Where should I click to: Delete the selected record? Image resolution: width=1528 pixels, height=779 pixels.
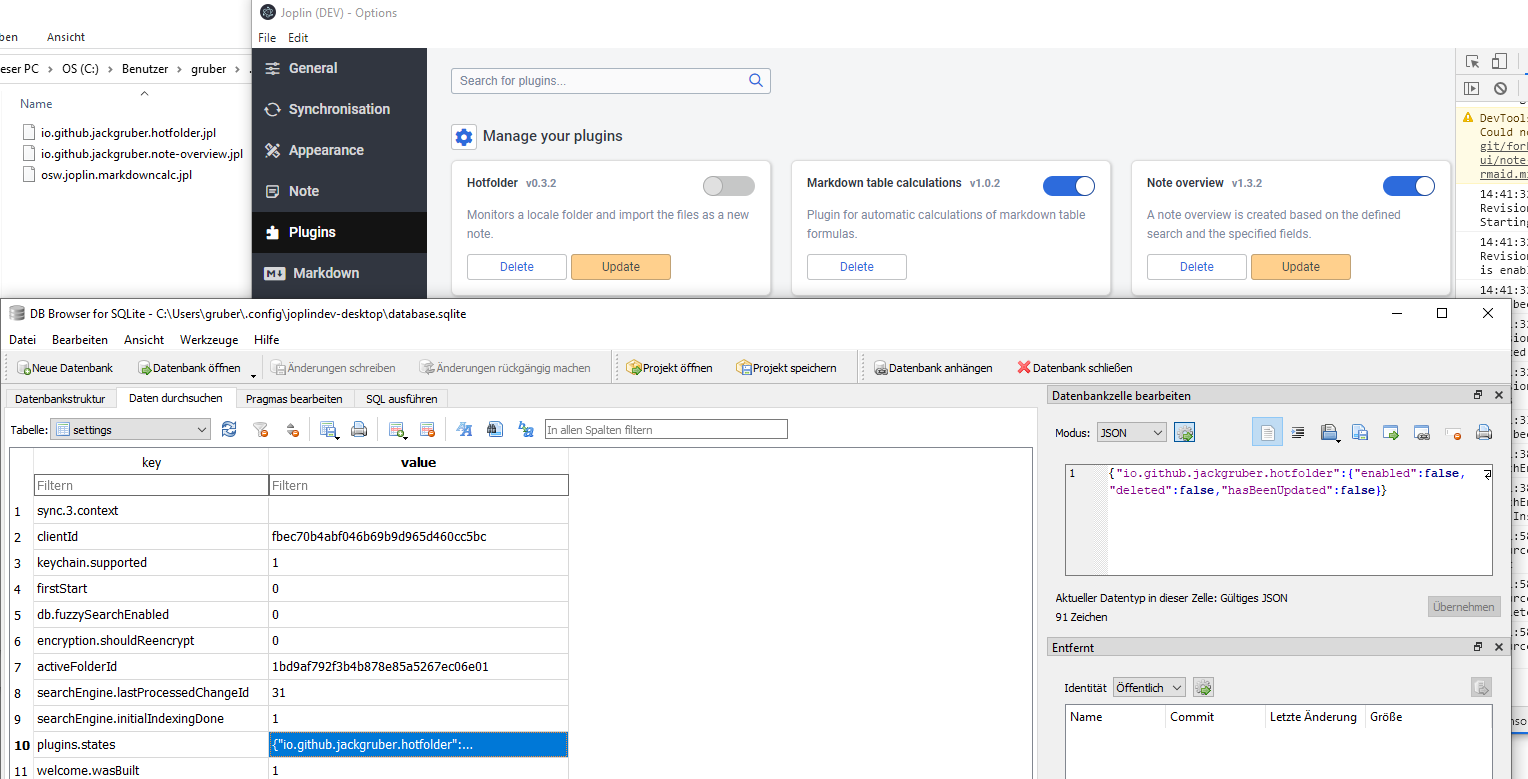click(x=428, y=429)
